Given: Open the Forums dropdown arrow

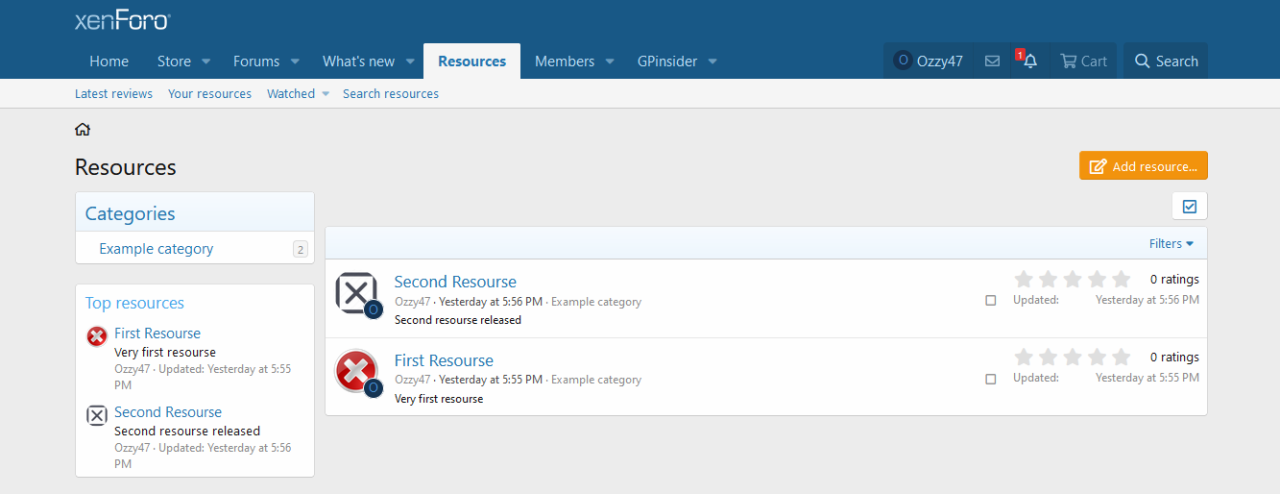Looking at the screenshot, I should (x=295, y=61).
